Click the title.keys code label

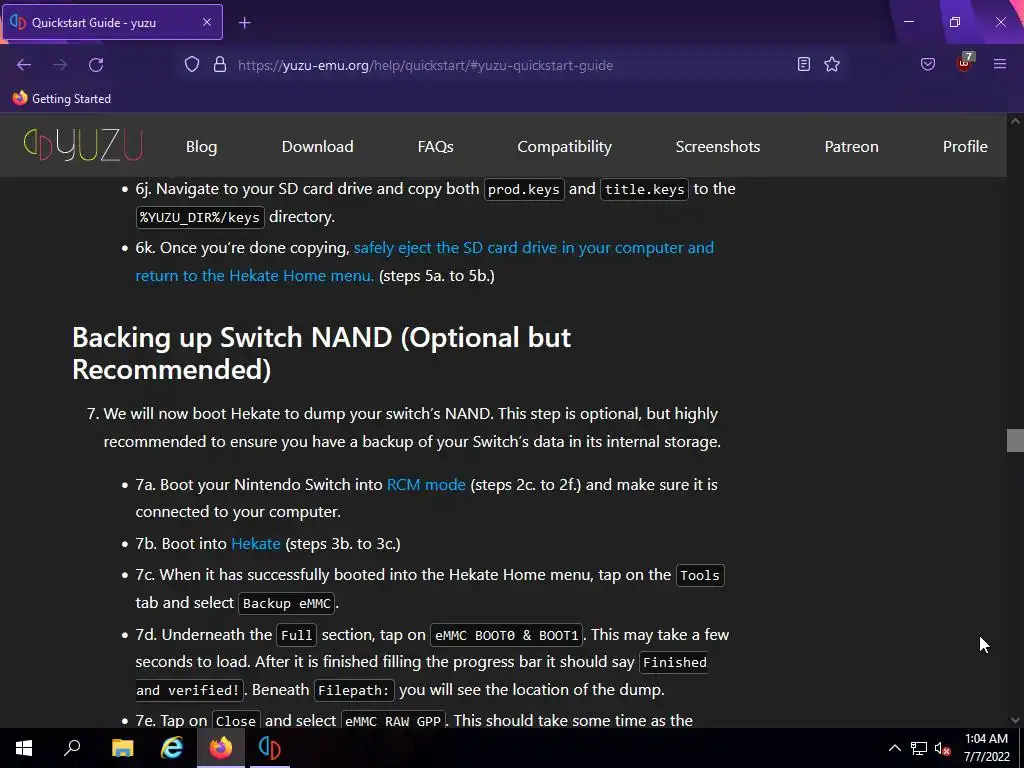coord(644,189)
